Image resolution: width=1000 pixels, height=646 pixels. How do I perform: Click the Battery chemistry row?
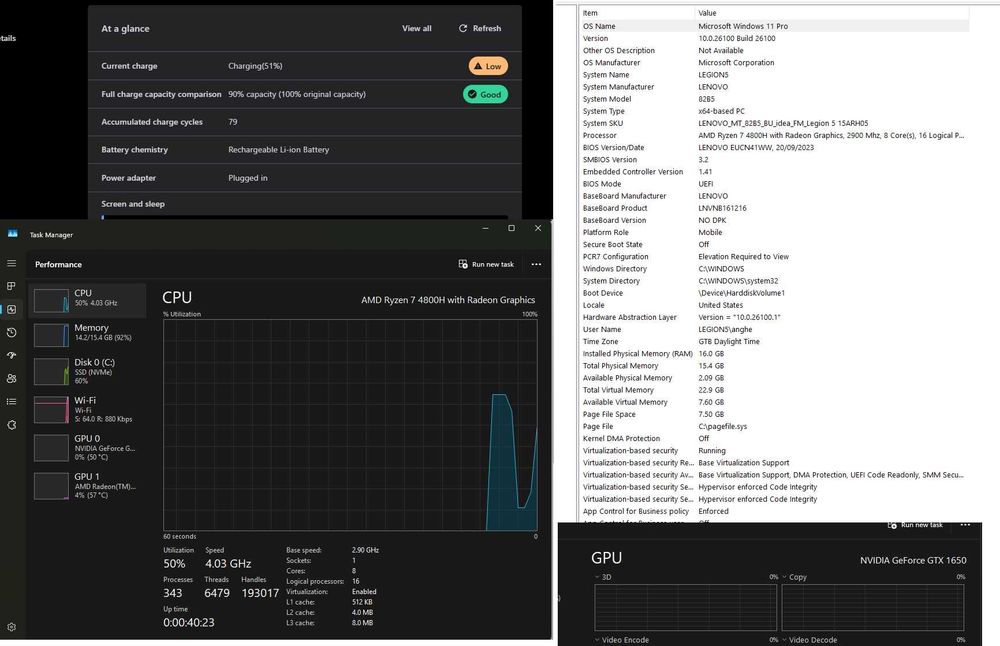(x=305, y=150)
